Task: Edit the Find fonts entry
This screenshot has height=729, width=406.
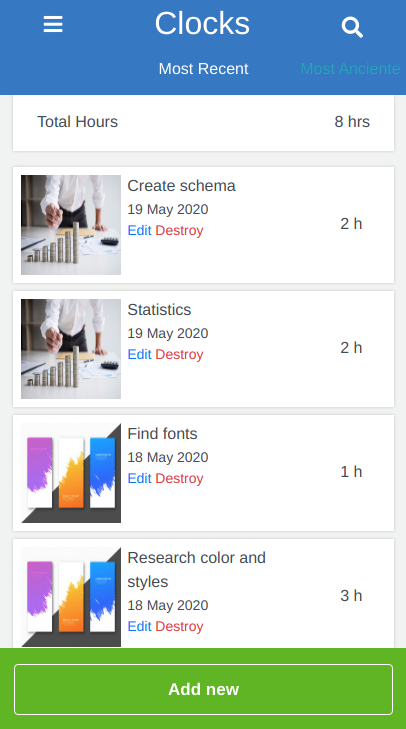Action: (140, 478)
